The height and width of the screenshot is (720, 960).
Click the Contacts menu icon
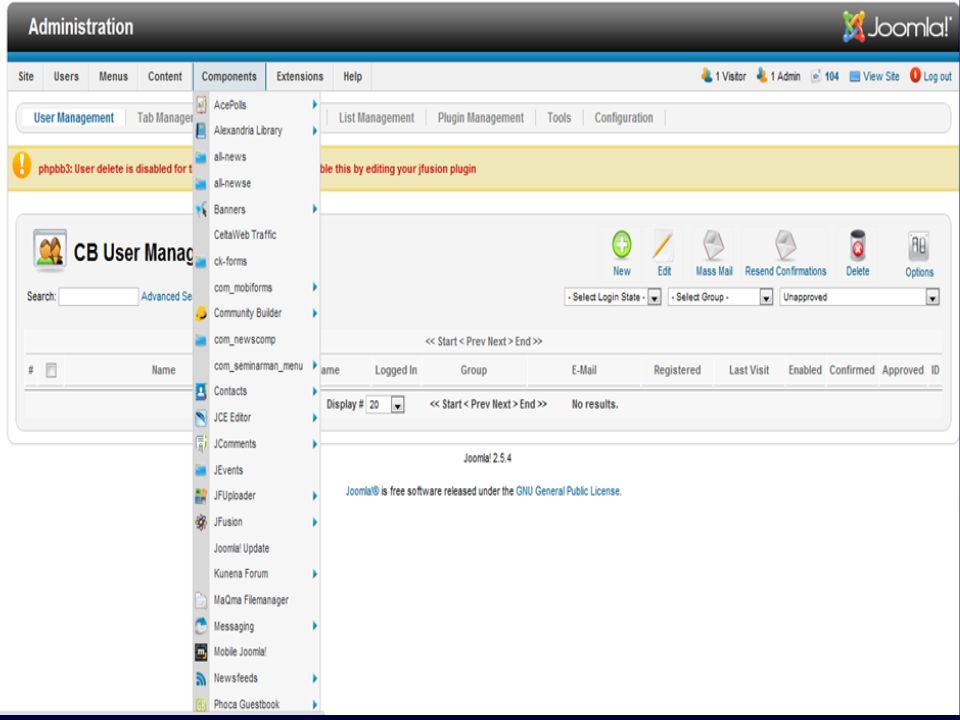(x=201, y=391)
